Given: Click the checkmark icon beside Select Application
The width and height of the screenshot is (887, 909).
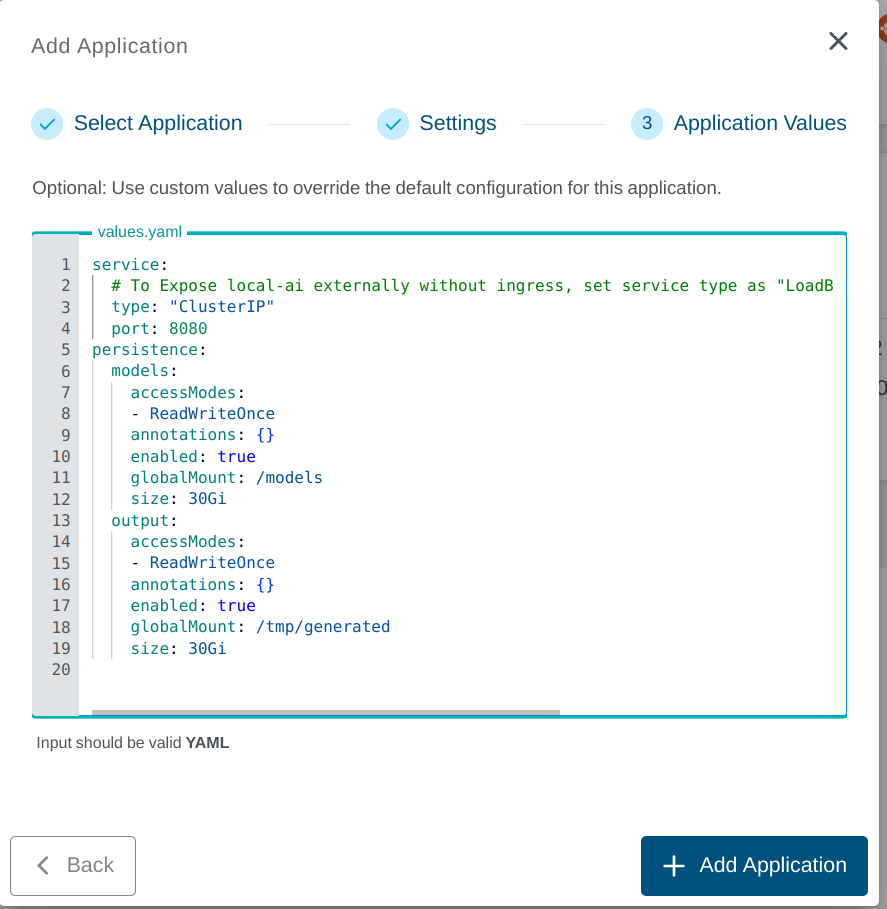Looking at the screenshot, I should 46,123.
